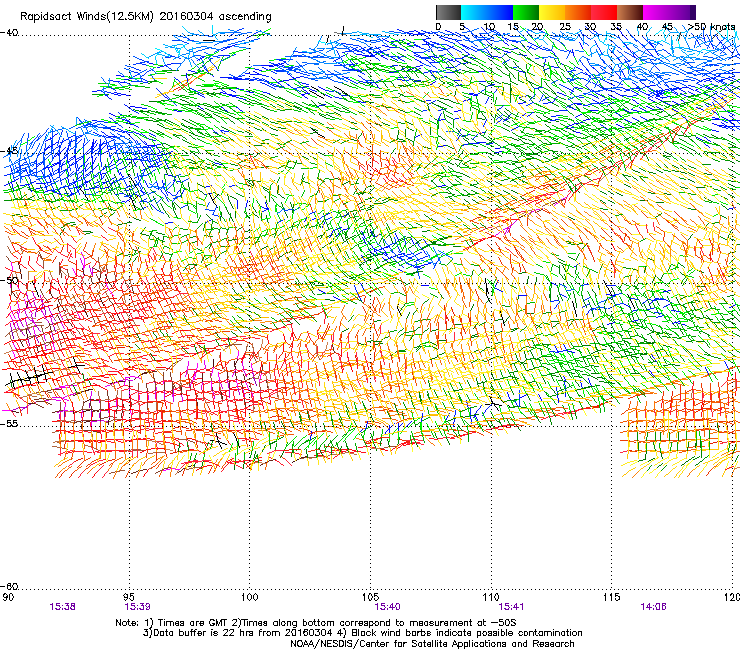
Task: Click the gray 0-5 knots color swatch
Action: coord(449,12)
